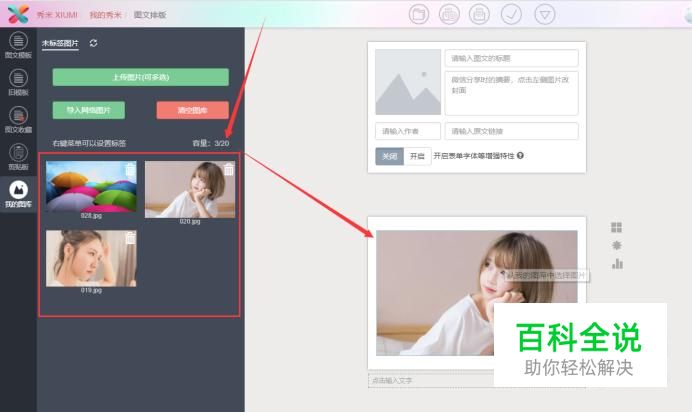Open the 我的秀米 link
Viewport: 692px width, 412px height.
click(105, 15)
